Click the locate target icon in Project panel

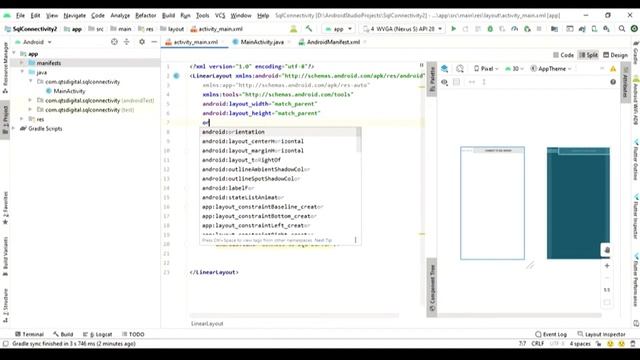(114, 42)
